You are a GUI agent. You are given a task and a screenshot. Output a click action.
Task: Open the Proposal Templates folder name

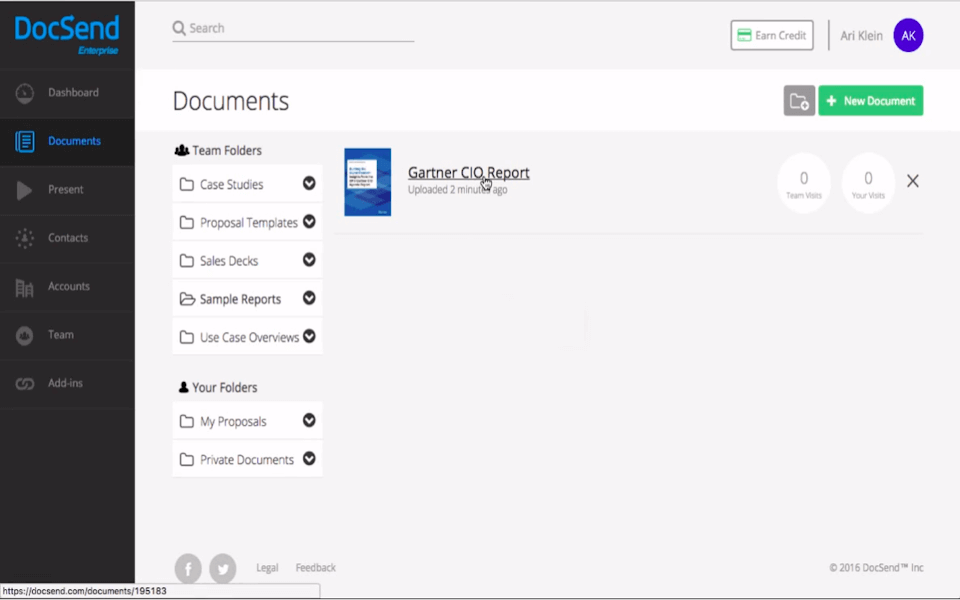point(249,223)
